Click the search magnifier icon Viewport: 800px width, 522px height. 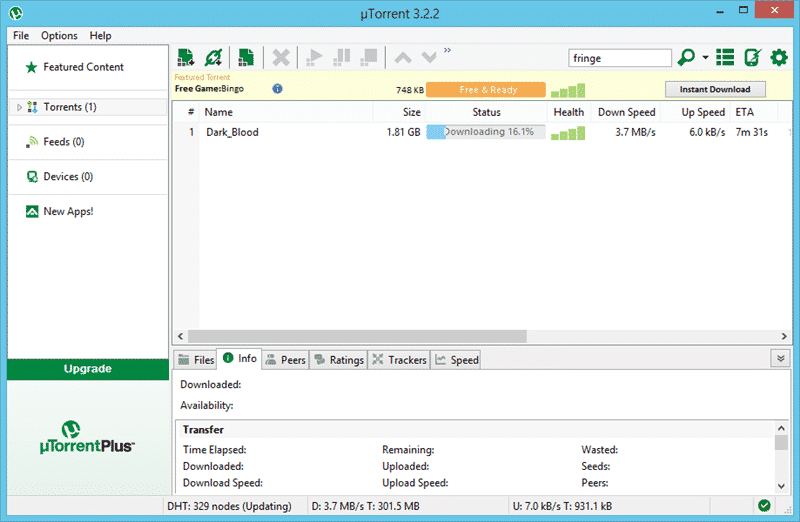(x=687, y=58)
